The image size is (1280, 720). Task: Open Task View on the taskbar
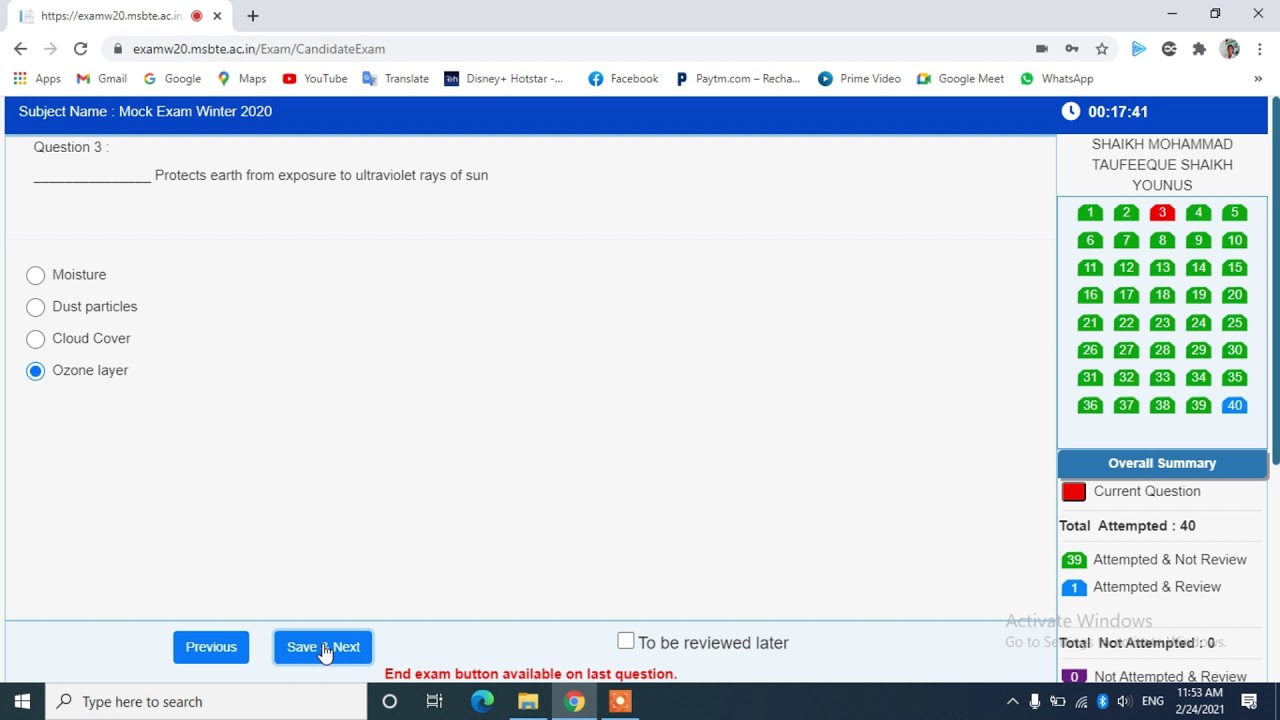coord(434,701)
